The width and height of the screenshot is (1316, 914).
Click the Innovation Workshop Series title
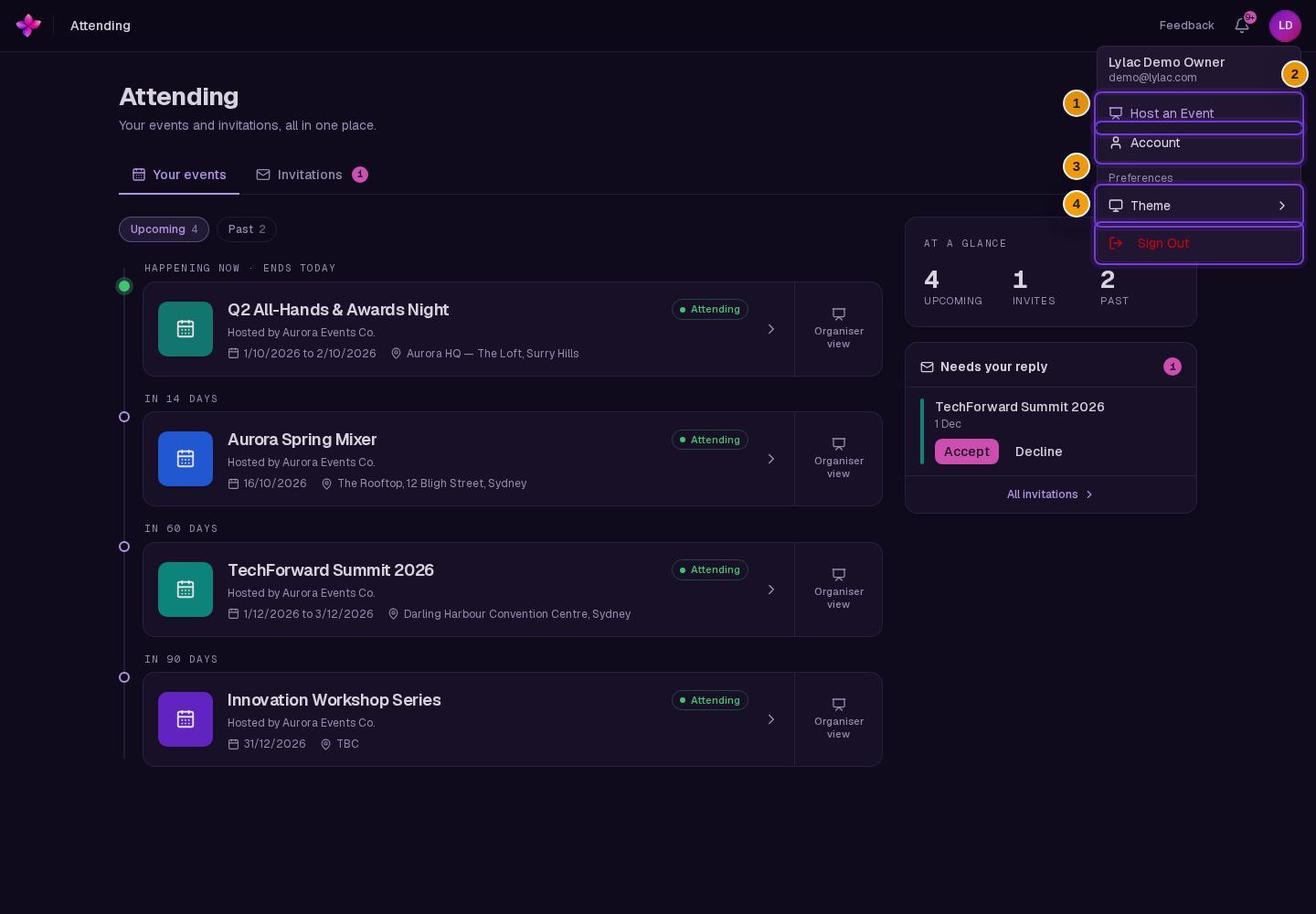(x=334, y=700)
